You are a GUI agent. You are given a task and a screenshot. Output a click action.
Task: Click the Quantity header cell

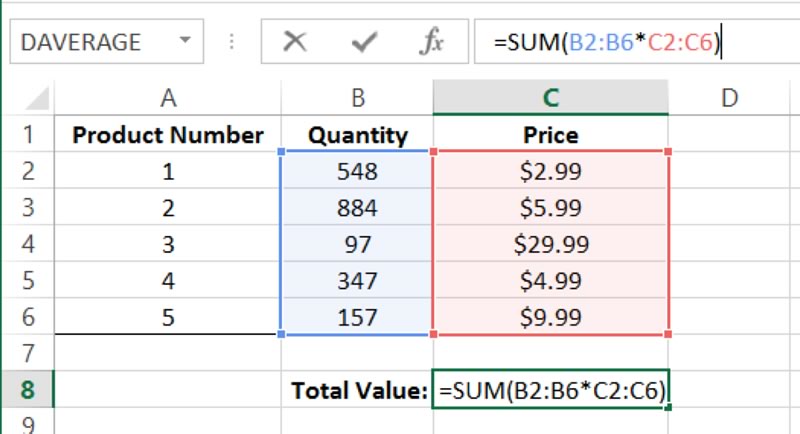357,135
